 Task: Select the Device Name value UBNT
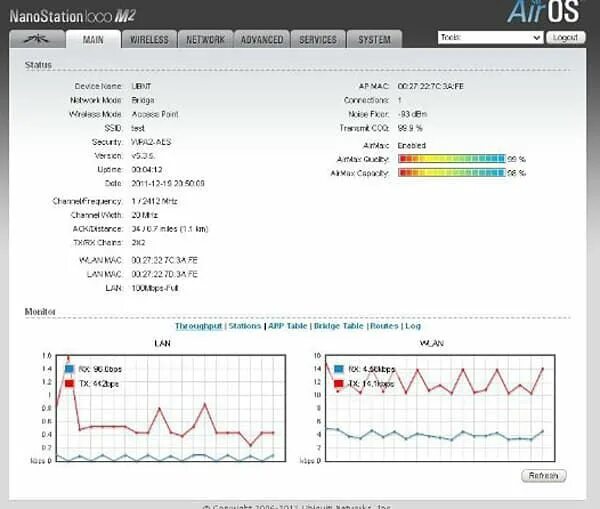coord(141,86)
